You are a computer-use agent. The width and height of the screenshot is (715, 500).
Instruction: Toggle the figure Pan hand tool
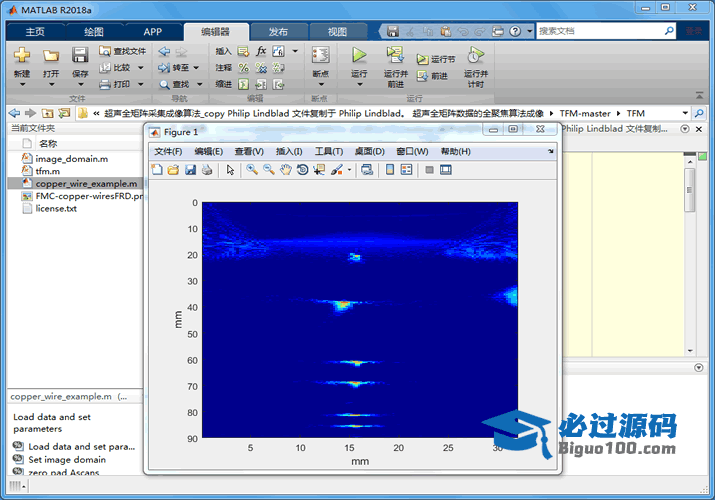(x=285, y=170)
